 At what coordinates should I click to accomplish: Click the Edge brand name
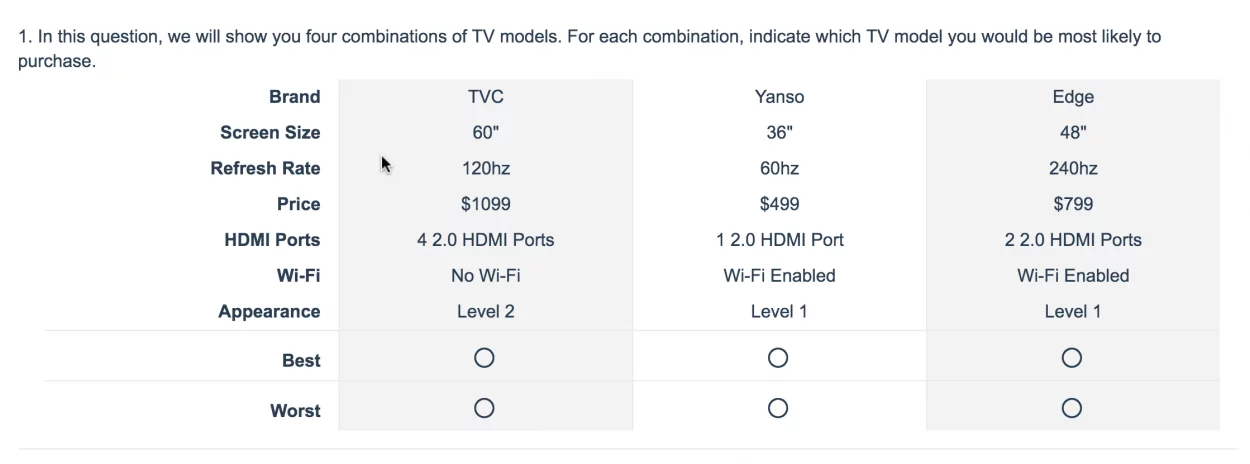pyautogui.click(x=1073, y=97)
